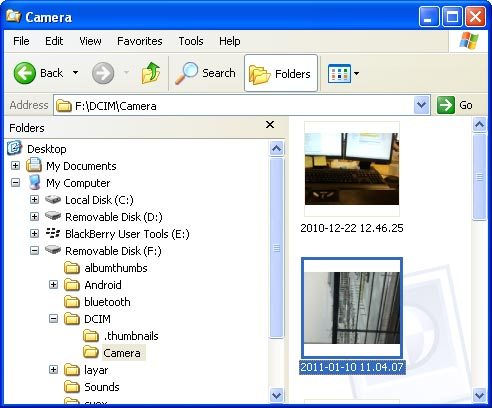The width and height of the screenshot is (492, 408).
Task: Open the Tools menu
Action: (x=191, y=41)
